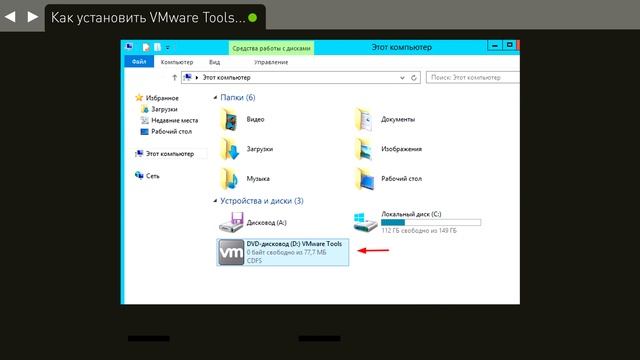Select the Локальный диск (C:) drive icon
The width and height of the screenshot is (640, 360).
[x=365, y=222]
